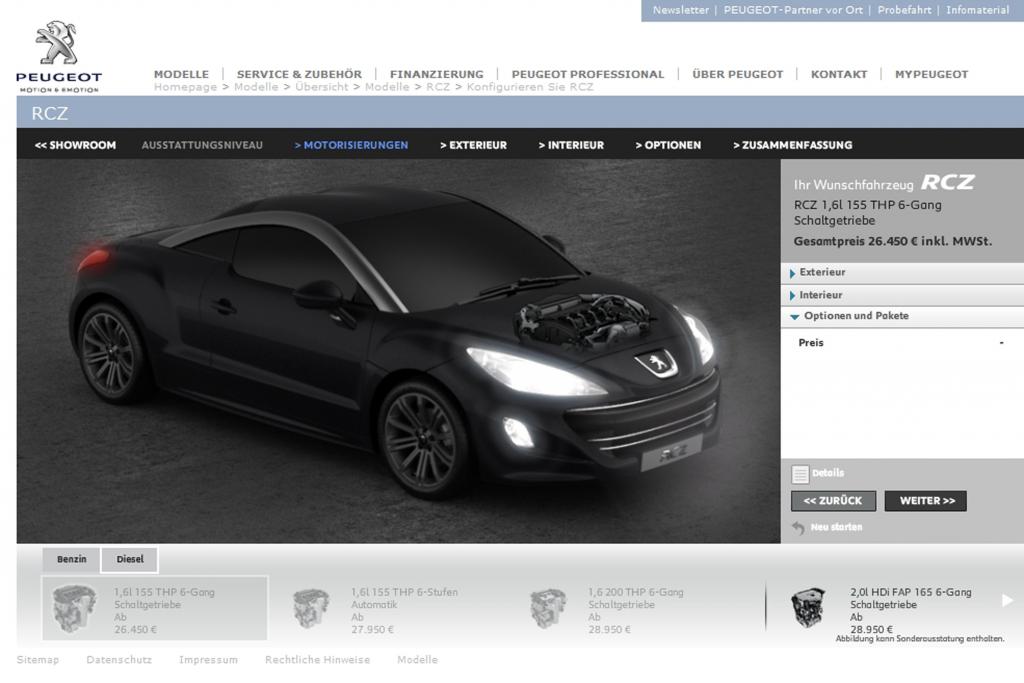The image size is (1024, 683).
Task: Go back to the Showroom
Action: pos(75,145)
